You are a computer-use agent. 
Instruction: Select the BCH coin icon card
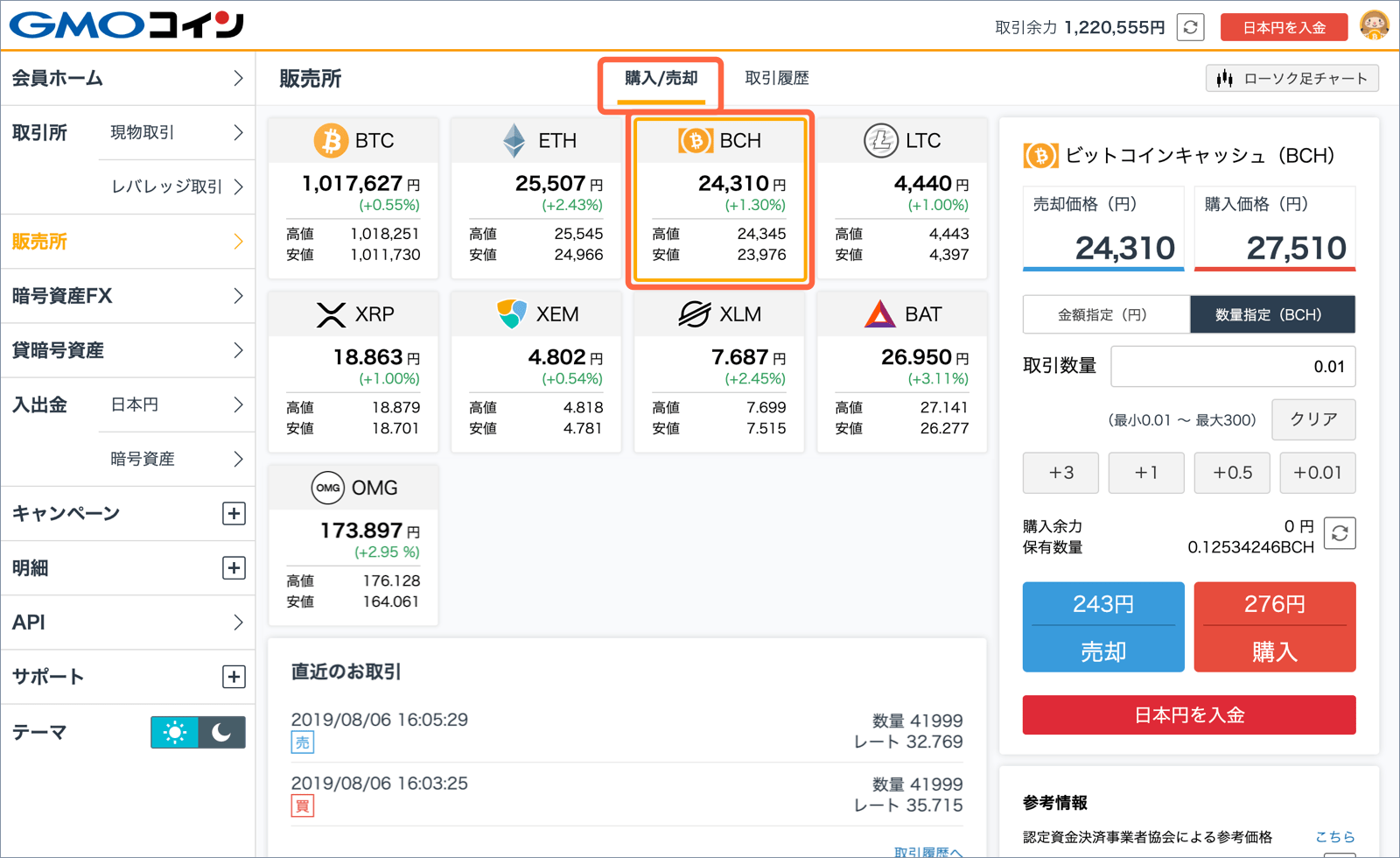[x=696, y=140]
